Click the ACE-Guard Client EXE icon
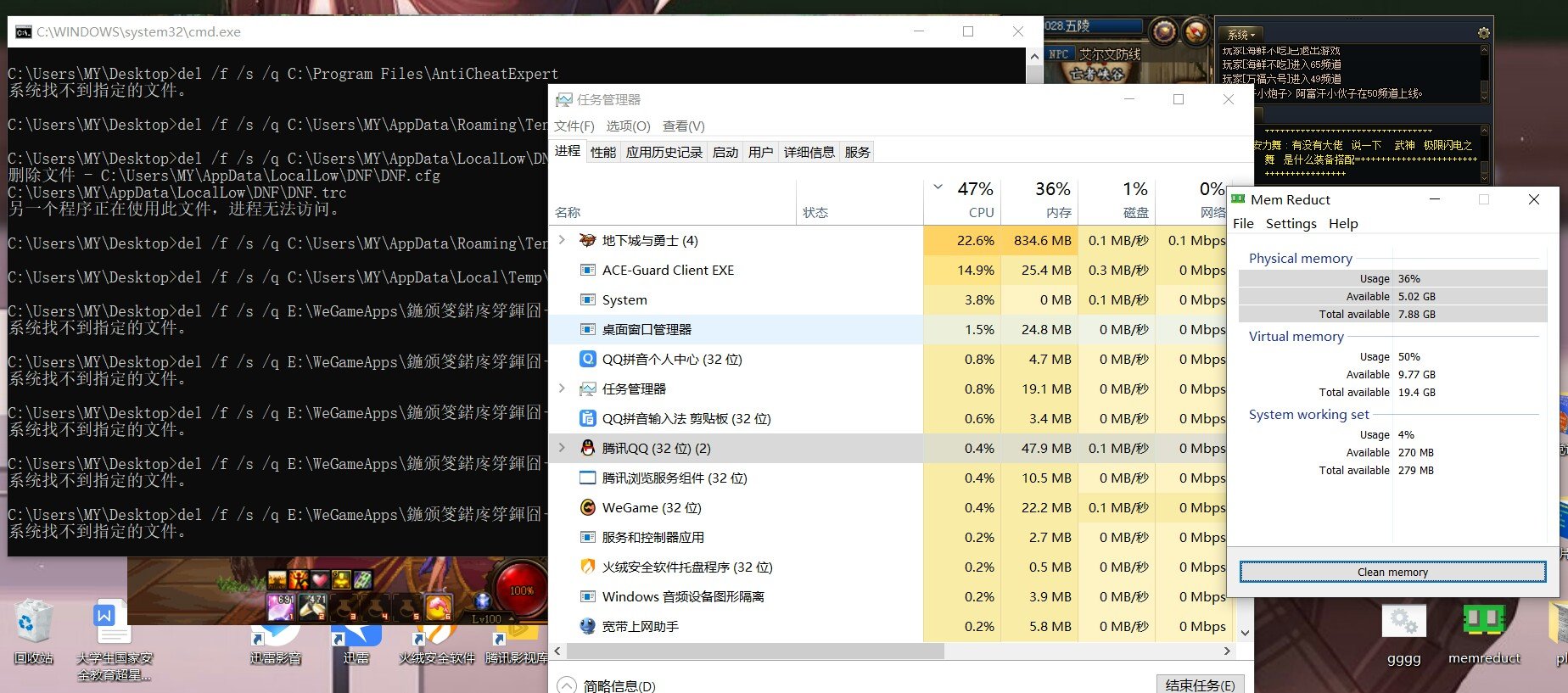Screen dimensions: 1568x693 (587, 270)
